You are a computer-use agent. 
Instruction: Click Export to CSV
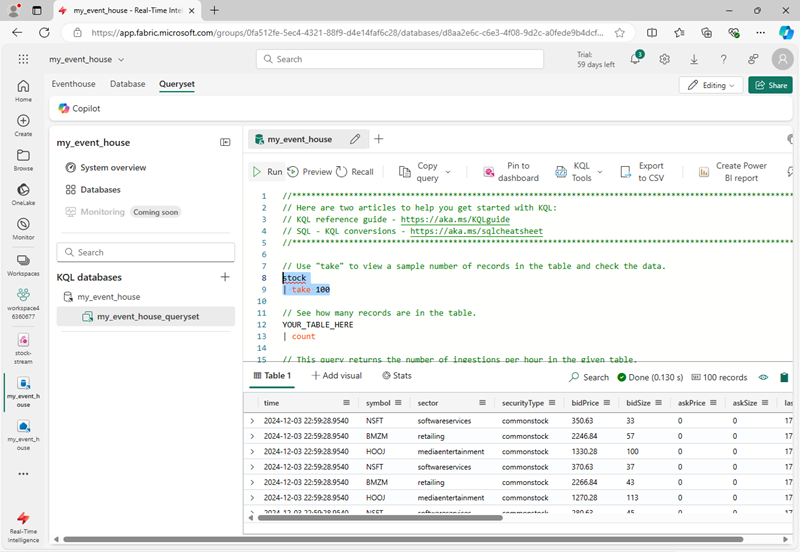pyautogui.click(x=642, y=172)
